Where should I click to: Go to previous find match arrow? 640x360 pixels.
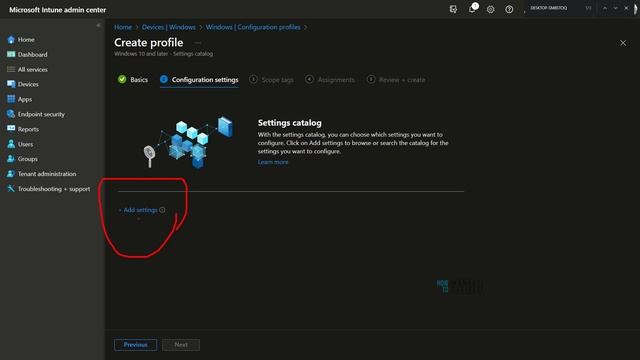[605, 8]
